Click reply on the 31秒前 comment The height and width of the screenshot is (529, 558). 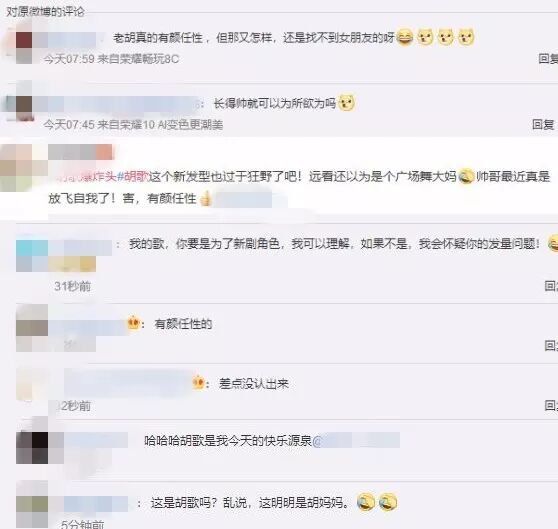coord(551,286)
